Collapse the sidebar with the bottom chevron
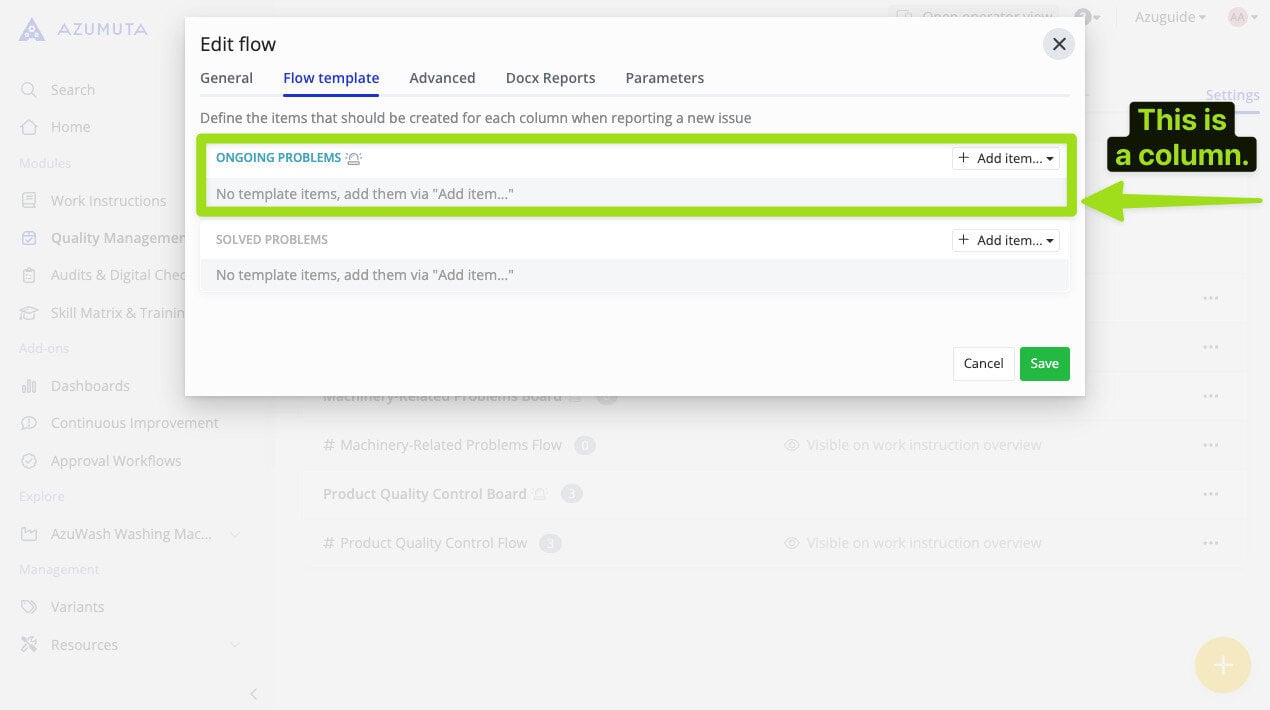The height and width of the screenshot is (710, 1270). click(x=253, y=693)
